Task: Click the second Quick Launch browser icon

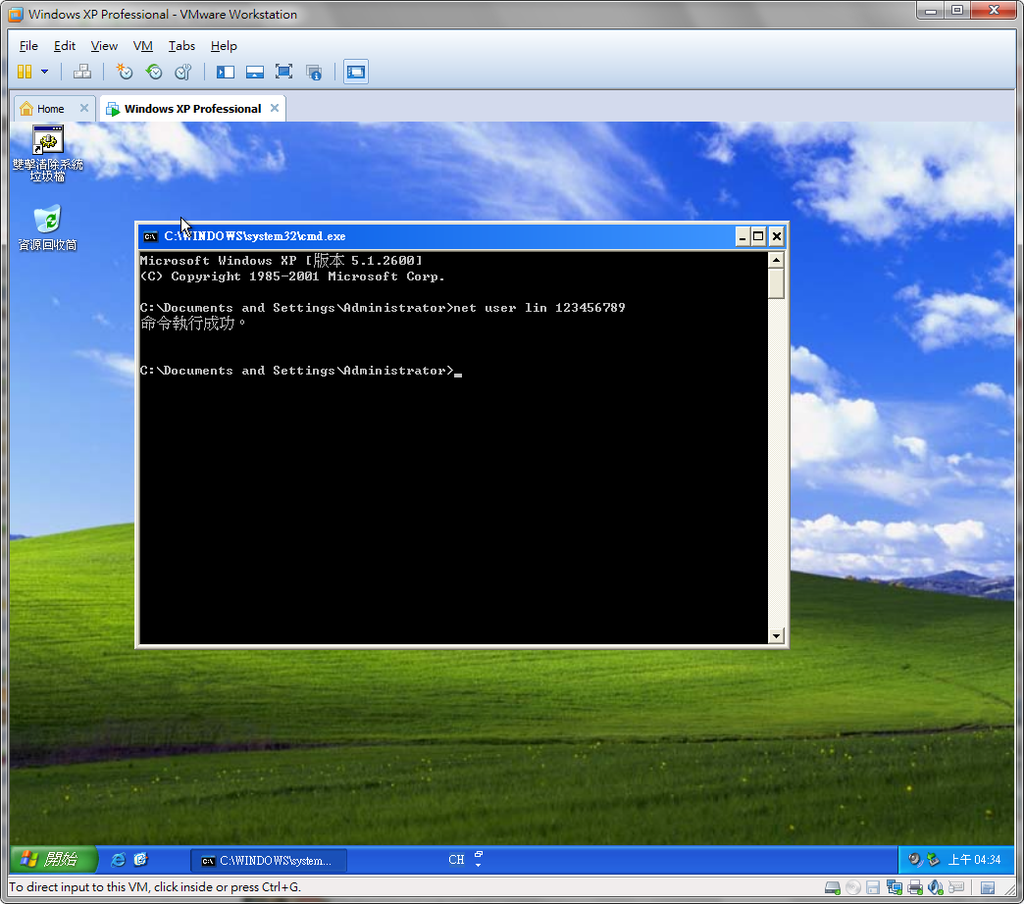Action: (140, 860)
